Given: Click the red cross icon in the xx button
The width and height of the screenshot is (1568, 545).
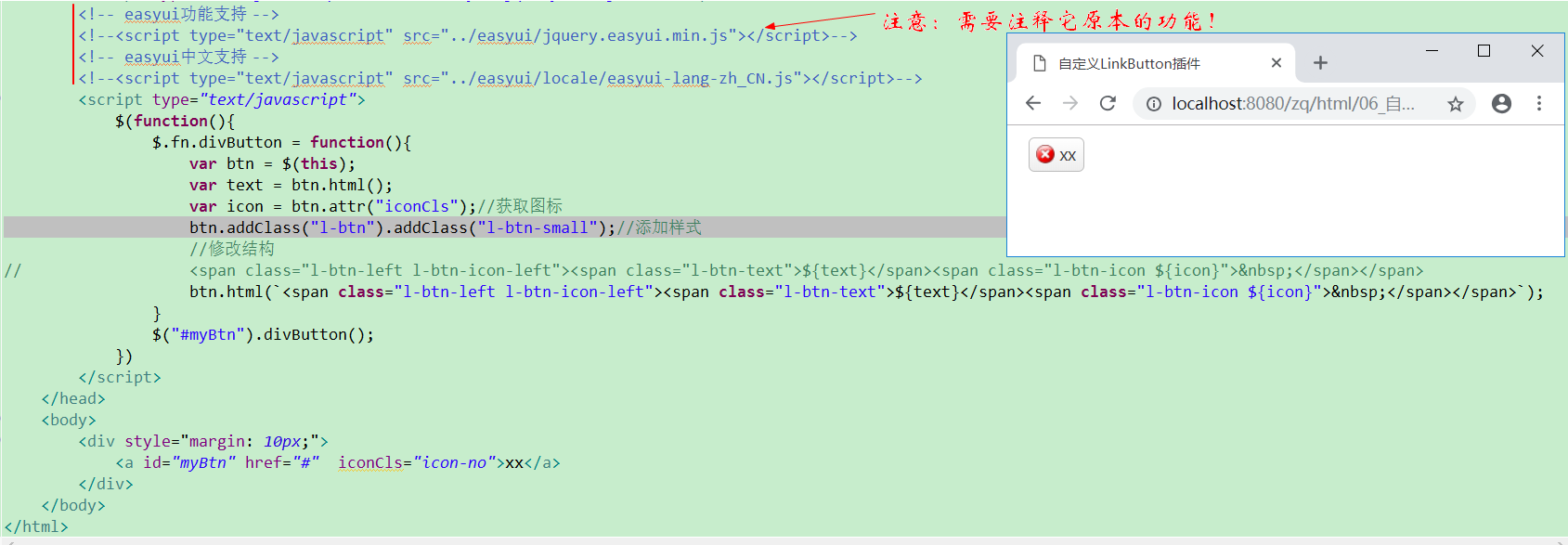Looking at the screenshot, I should (x=1045, y=154).
